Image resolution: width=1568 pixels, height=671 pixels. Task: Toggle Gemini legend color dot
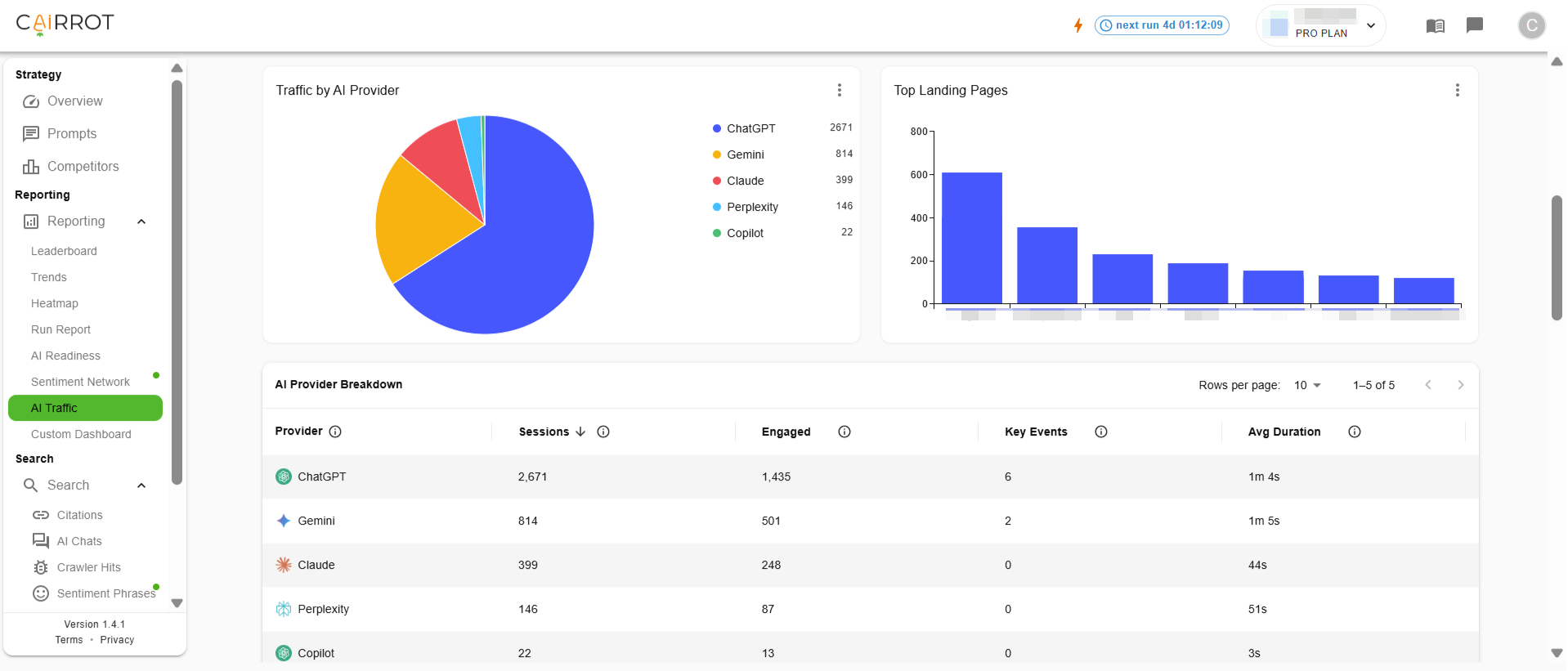[717, 154]
